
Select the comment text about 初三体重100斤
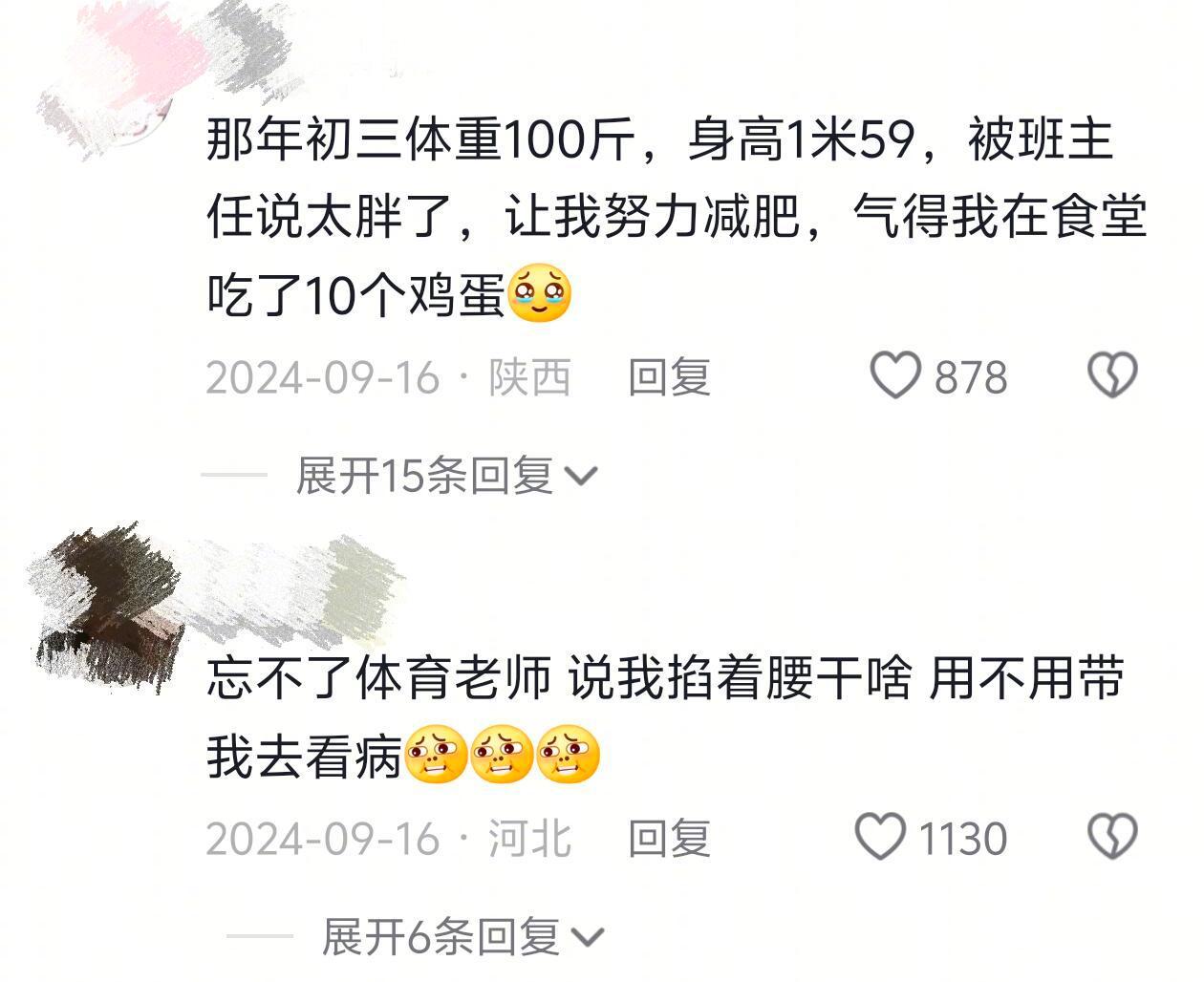[x=677, y=218]
